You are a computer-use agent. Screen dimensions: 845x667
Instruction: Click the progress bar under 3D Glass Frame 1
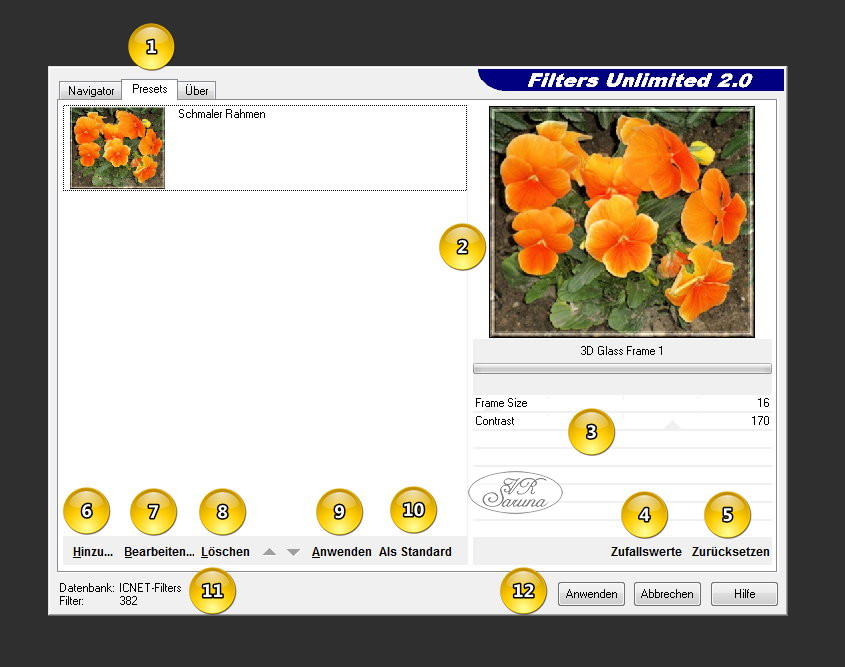(622, 369)
